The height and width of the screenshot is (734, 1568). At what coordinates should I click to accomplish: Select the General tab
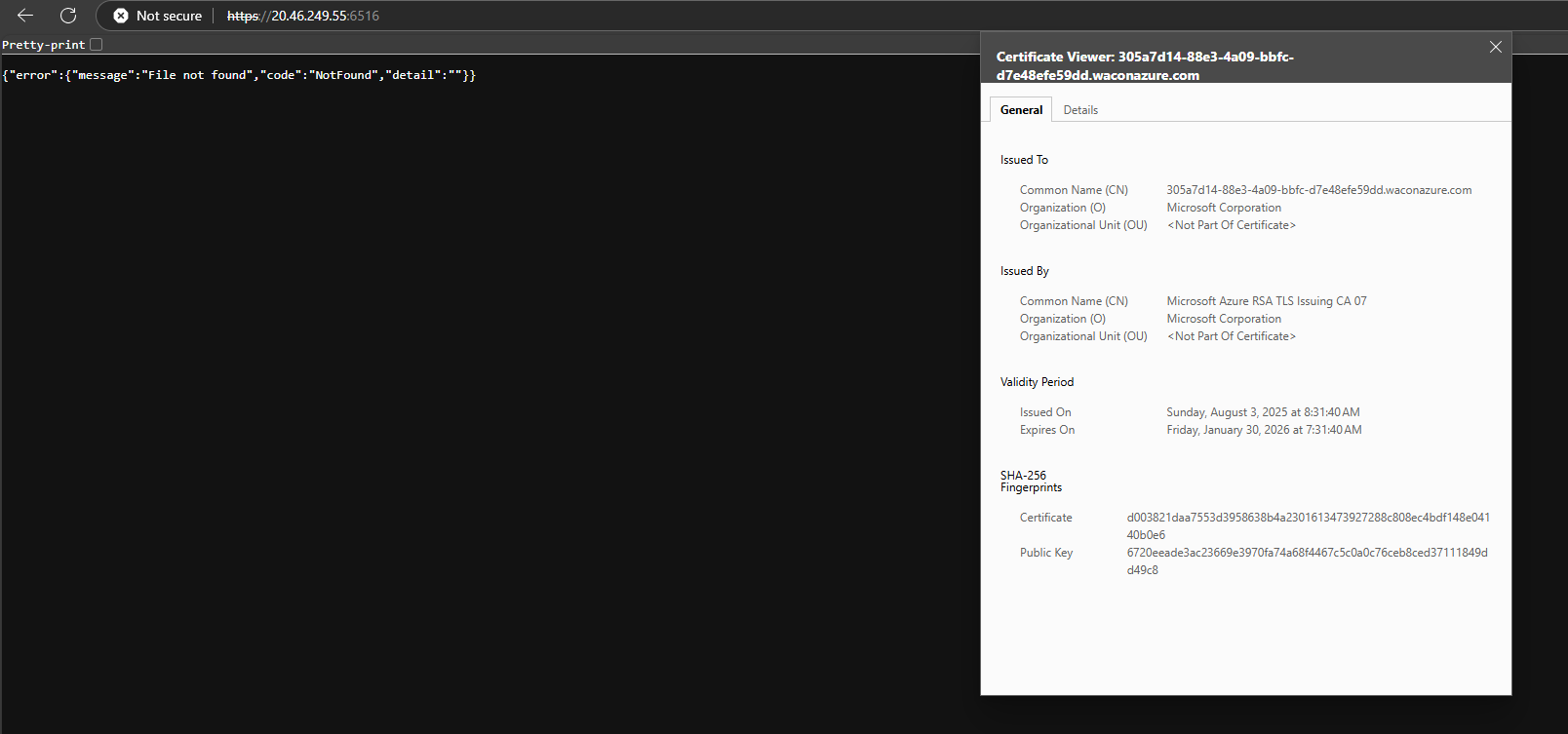click(1021, 110)
